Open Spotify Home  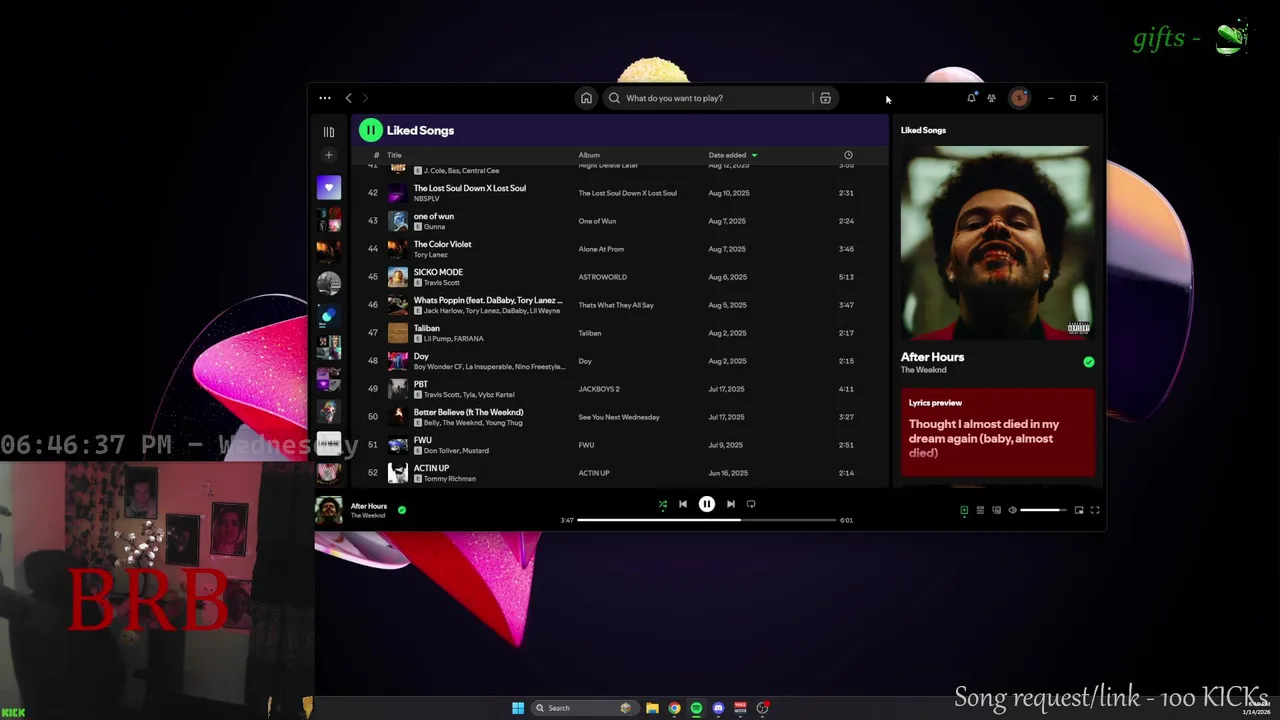point(586,98)
